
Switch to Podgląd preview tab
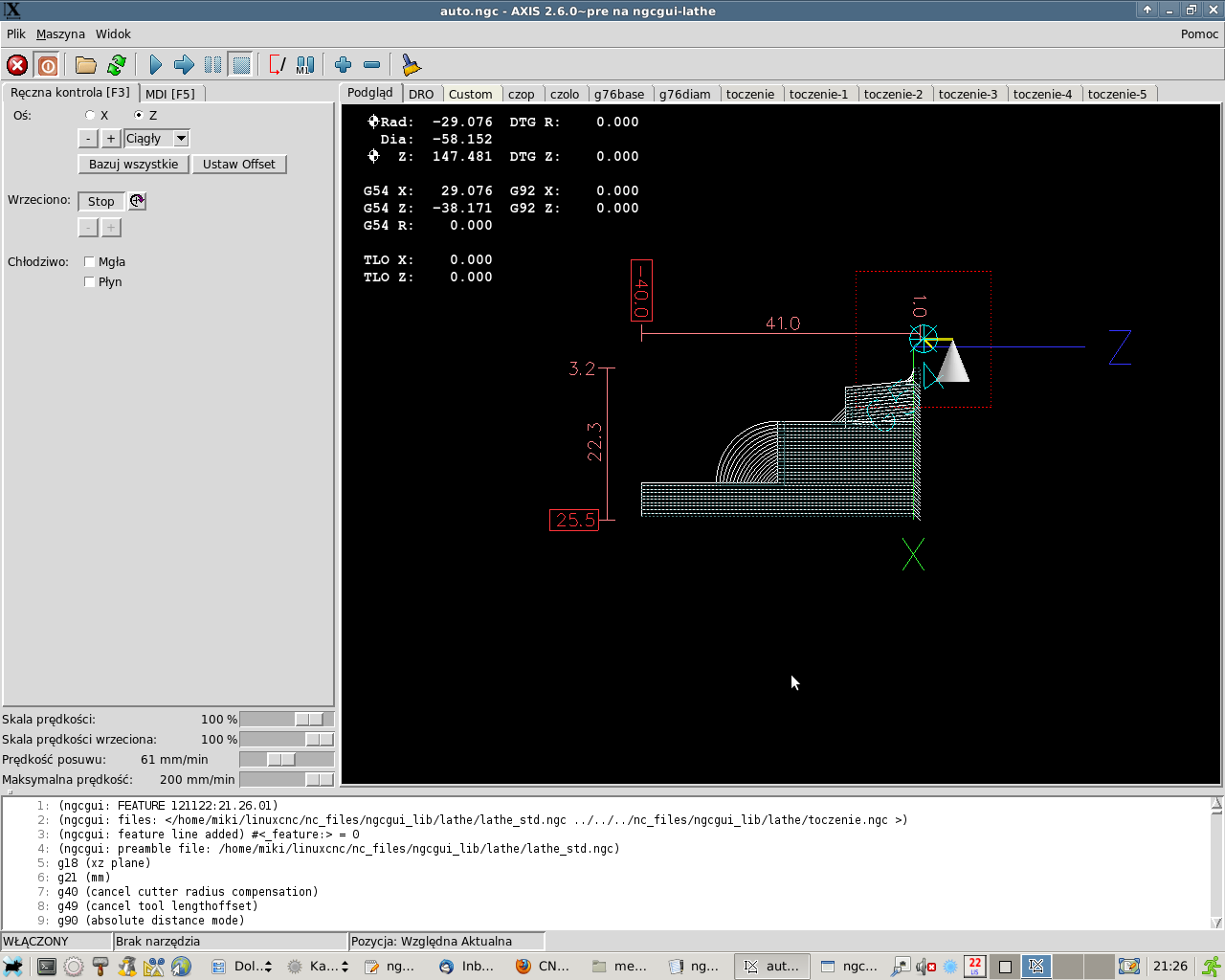coord(370,93)
